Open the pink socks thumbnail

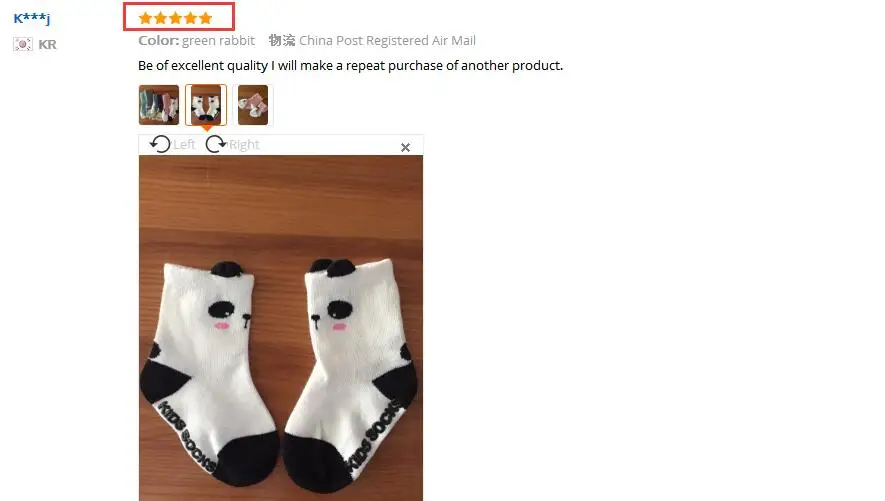click(x=253, y=105)
